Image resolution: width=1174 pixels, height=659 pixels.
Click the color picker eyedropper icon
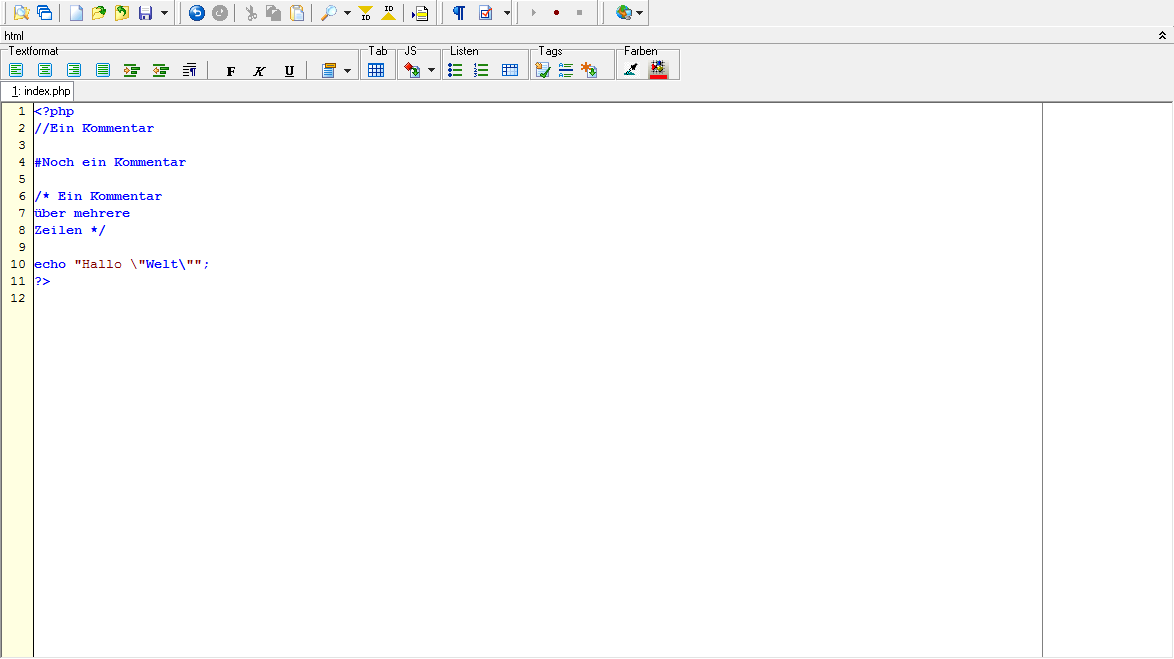630,70
